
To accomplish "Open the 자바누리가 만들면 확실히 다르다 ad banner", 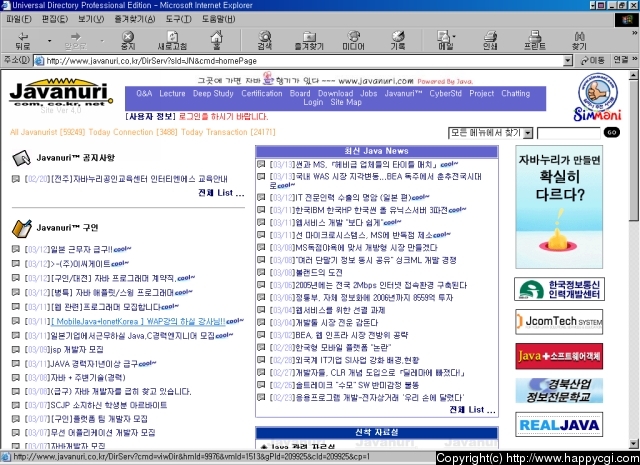I will (559, 207).
